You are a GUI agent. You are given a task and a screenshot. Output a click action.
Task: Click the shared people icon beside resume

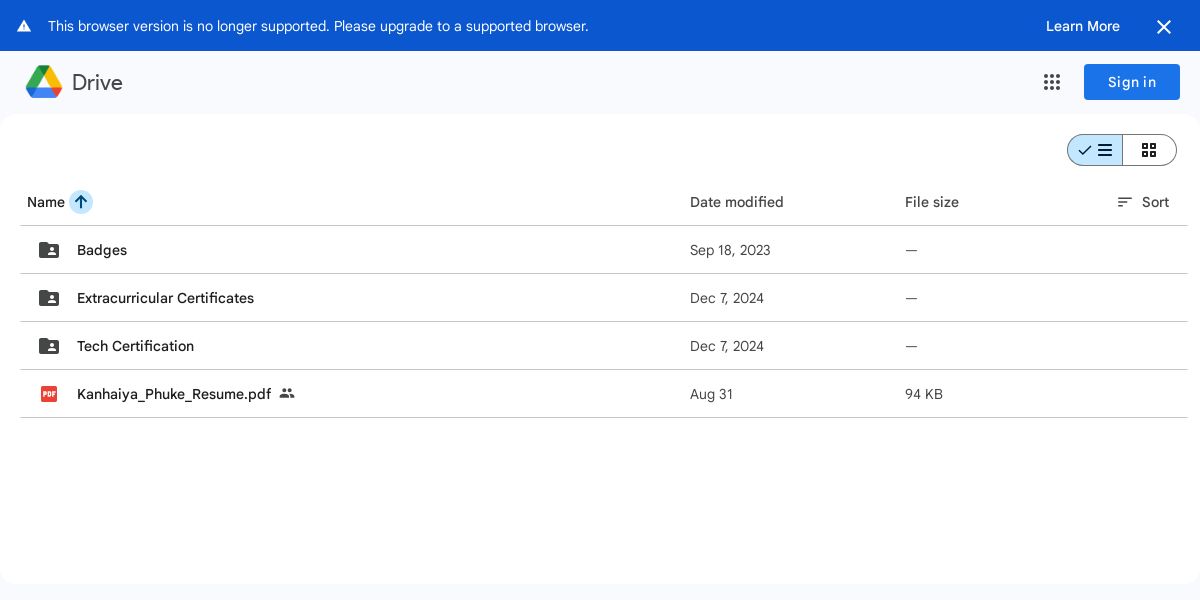(287, 394)
